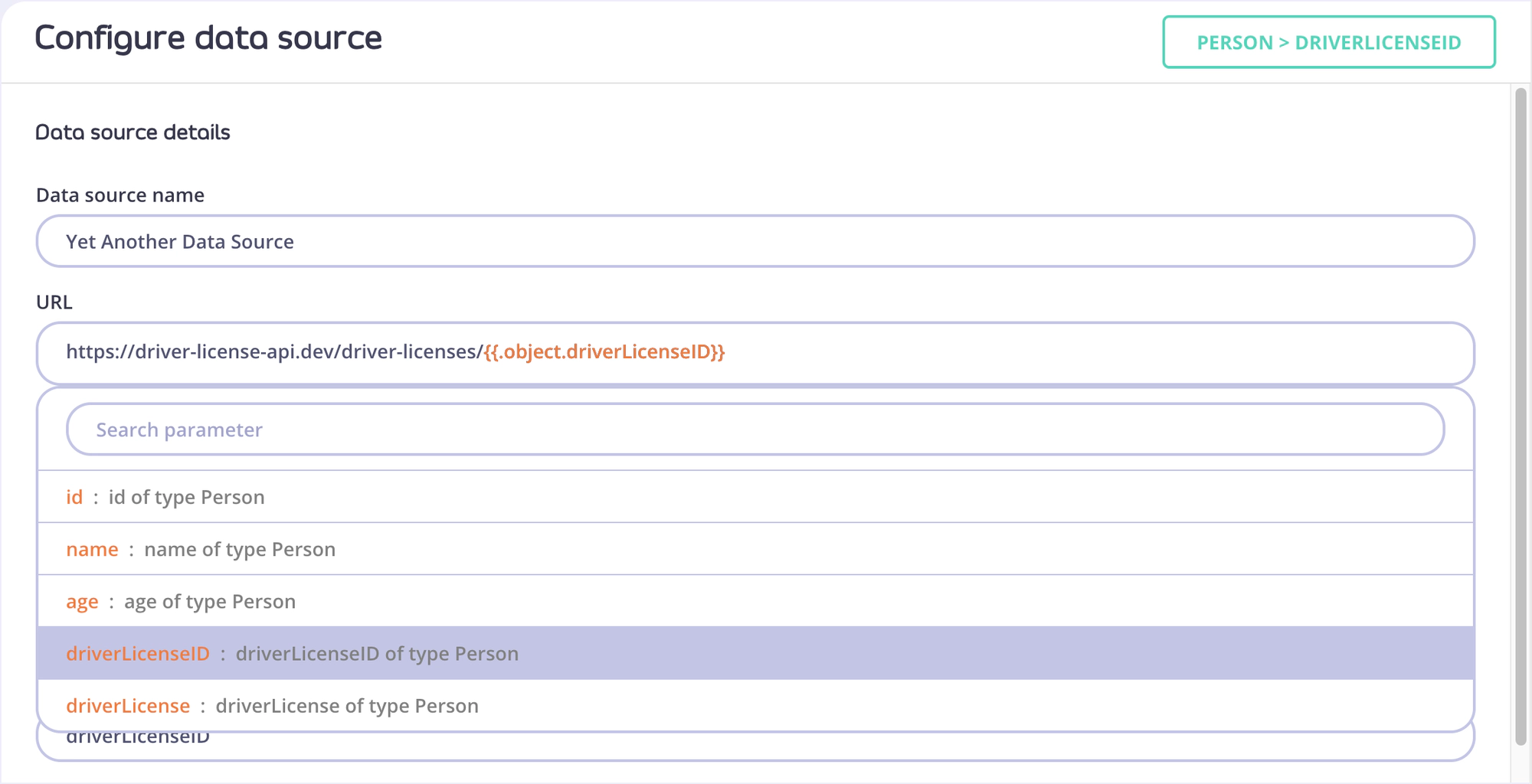Click the Data source name input field
This screenshot has height=784, width=1532.
coord(755,241)
